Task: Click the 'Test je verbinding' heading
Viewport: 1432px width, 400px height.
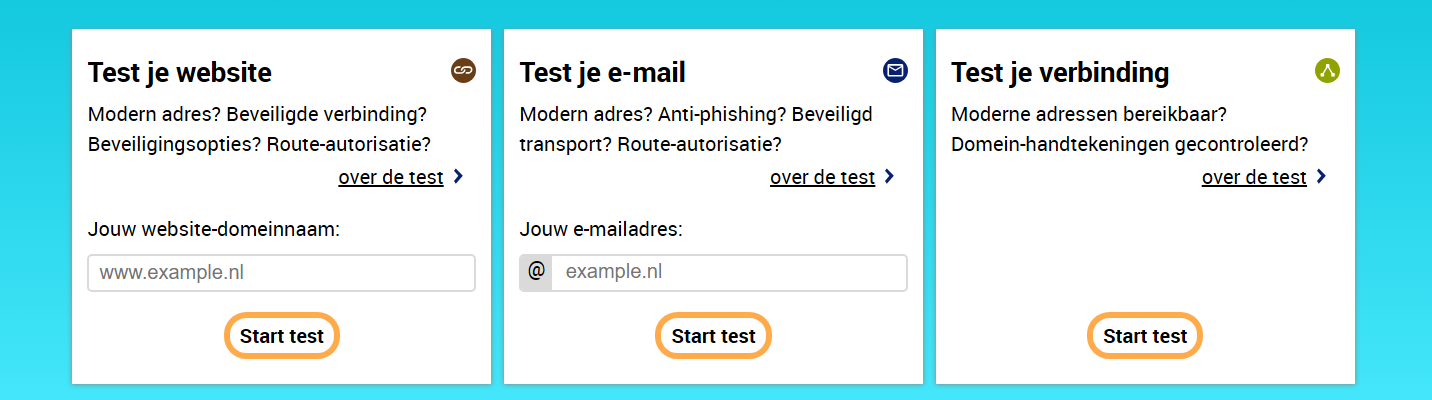Action: [1060, 73]
